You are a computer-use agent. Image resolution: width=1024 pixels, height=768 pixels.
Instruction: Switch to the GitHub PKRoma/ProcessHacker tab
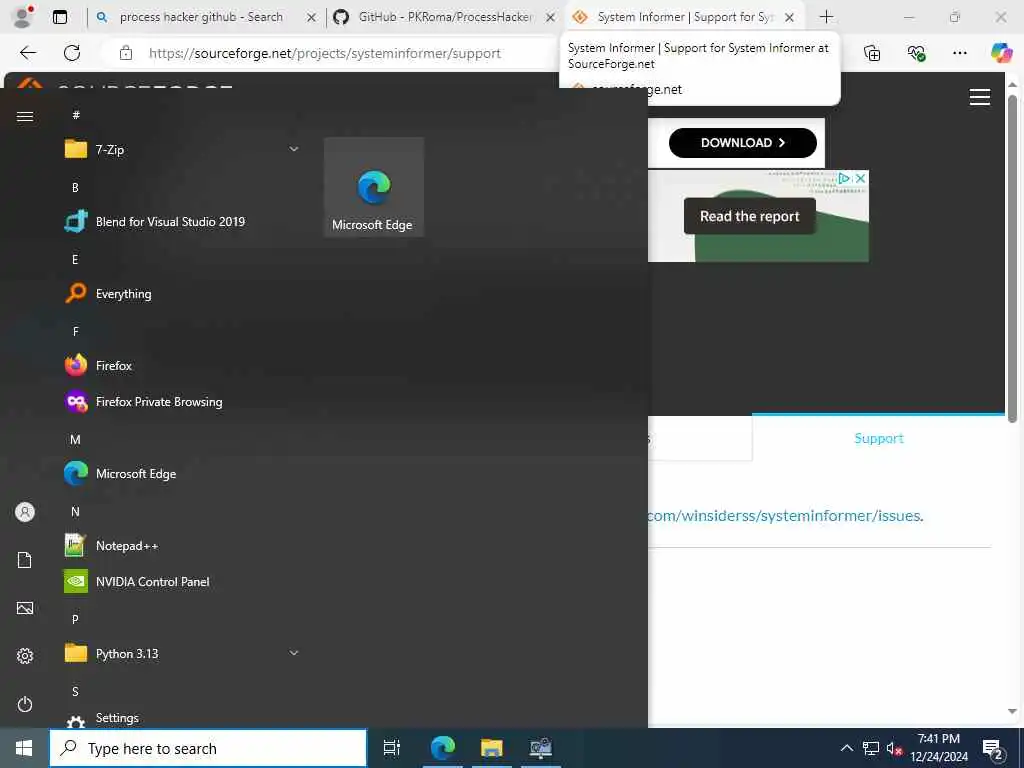click(445, 17)
